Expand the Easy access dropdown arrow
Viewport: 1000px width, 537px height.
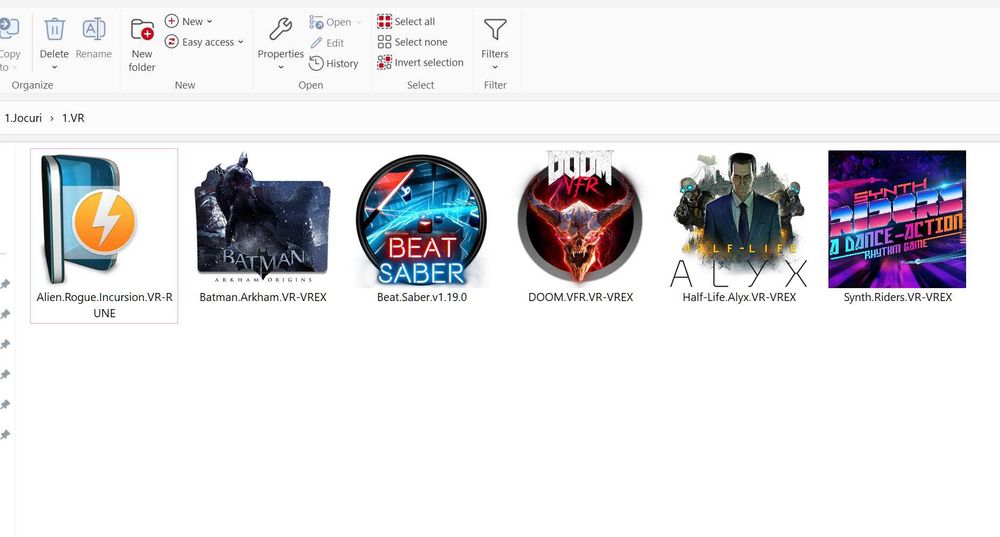coord(240,42)
